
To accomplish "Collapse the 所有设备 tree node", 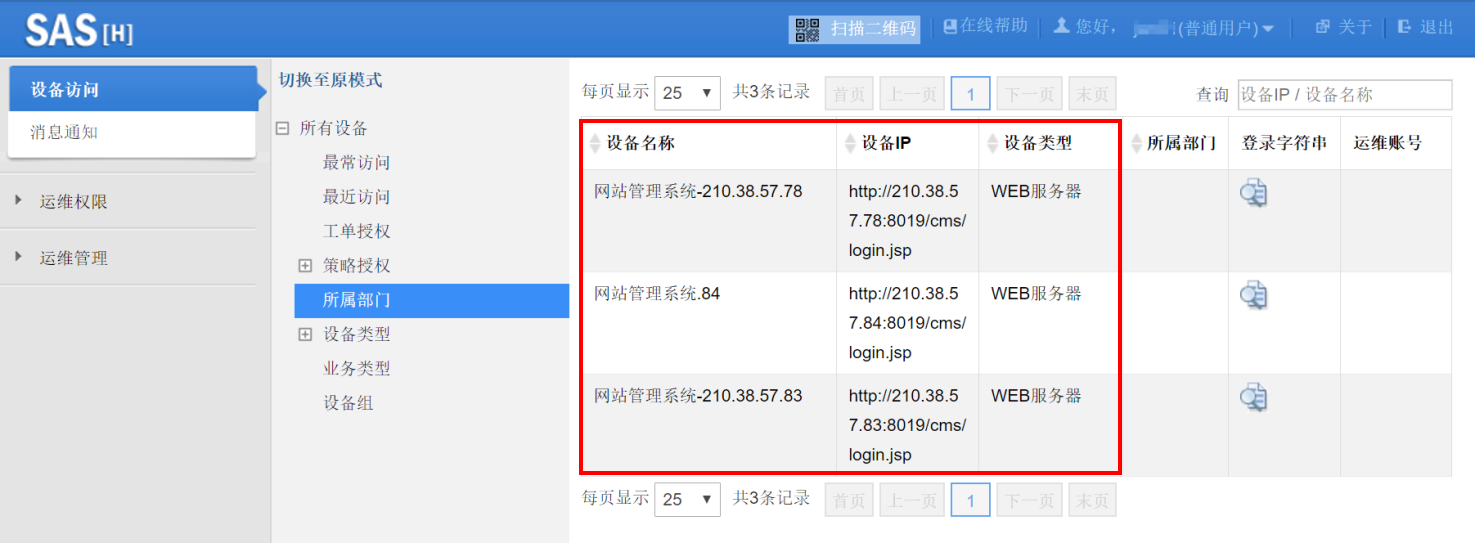I will coord(283,128).
